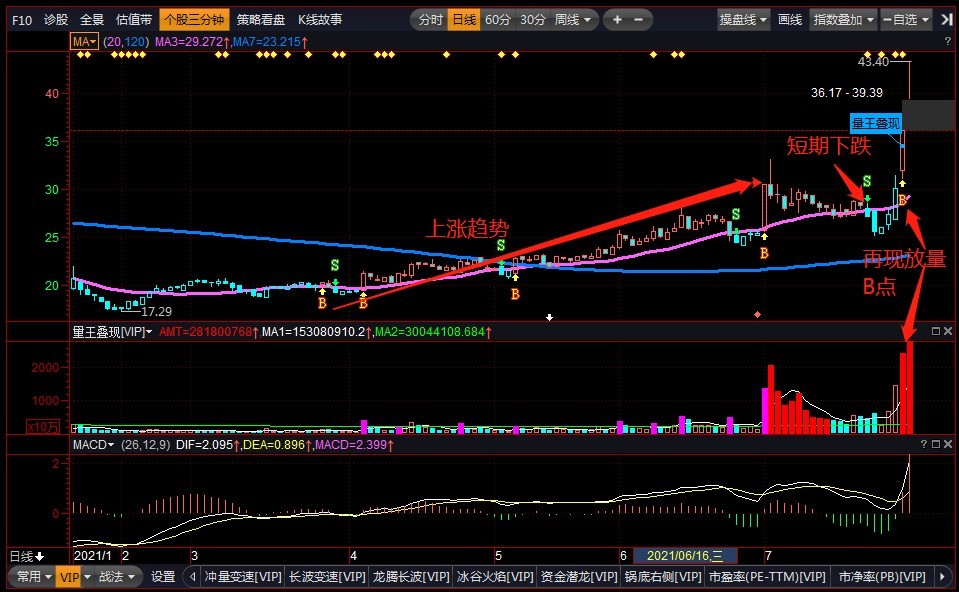This screenshot has width=959, height=592.
Task: Click the zoom out minus button
Action: pyautogui.click(x=638, y=19)
